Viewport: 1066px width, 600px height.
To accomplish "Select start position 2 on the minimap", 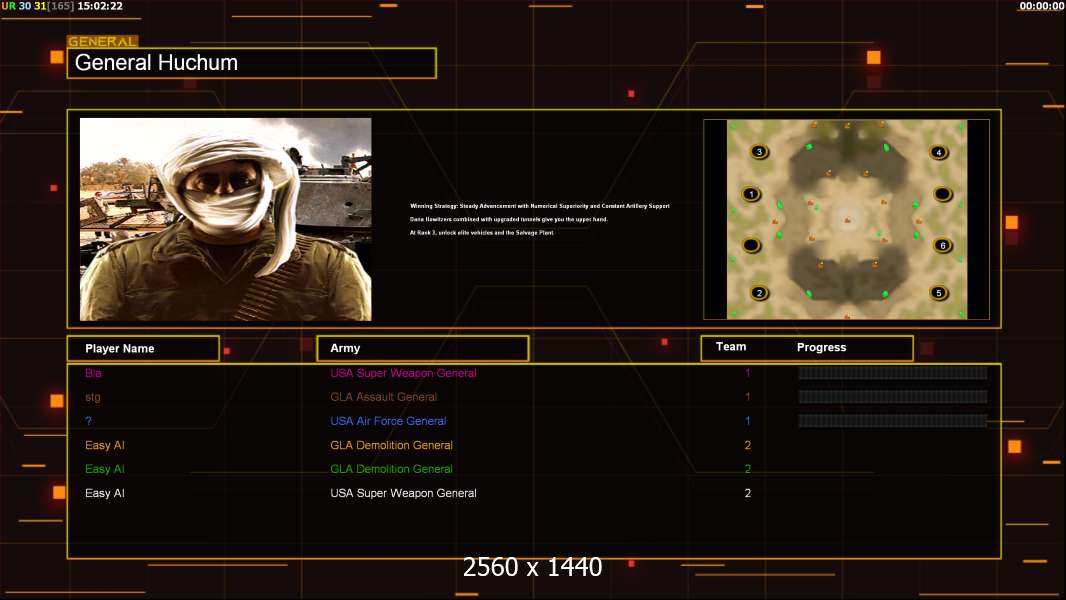I will pos(759,293).
